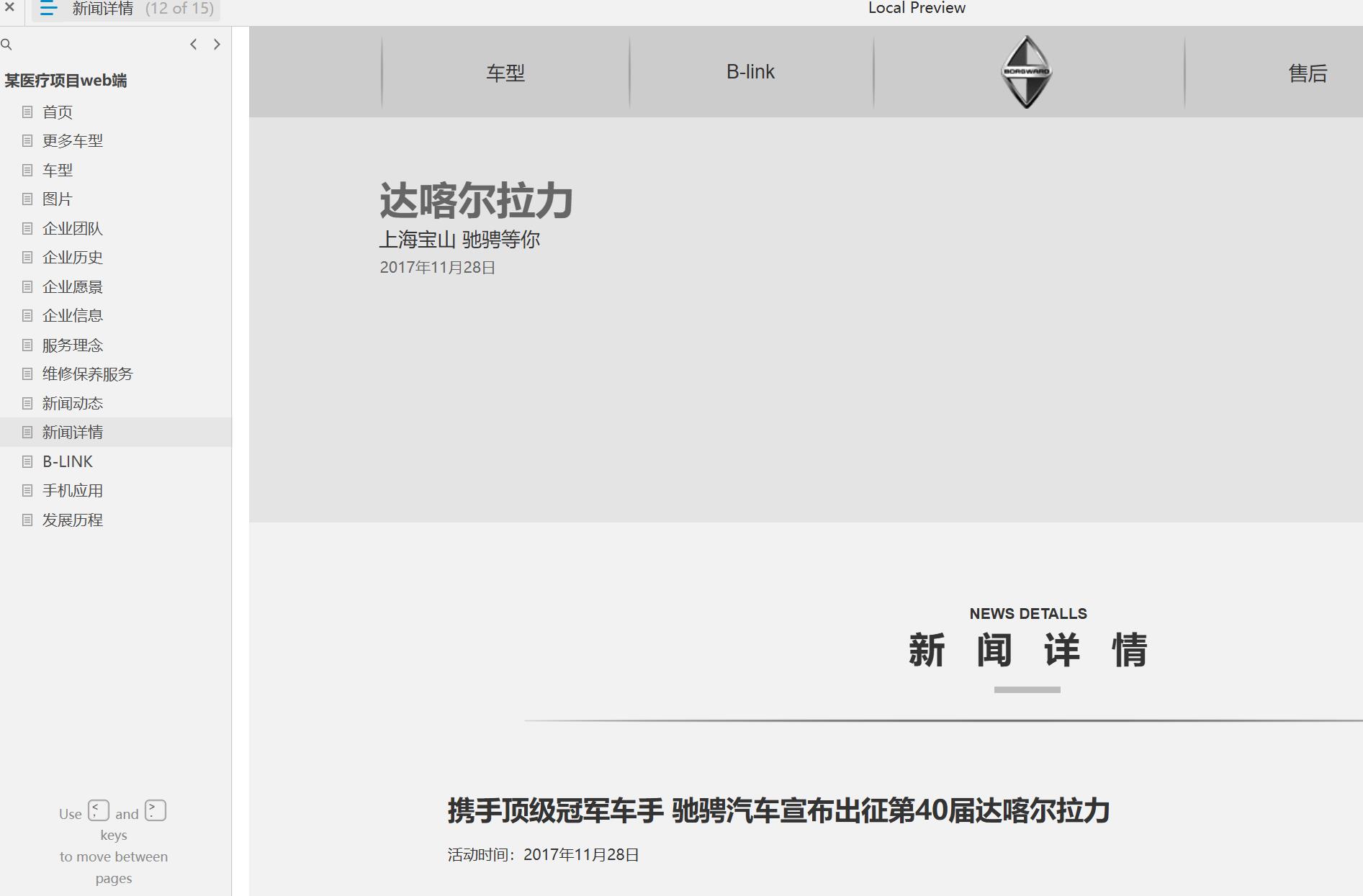Click the 上海宝山 驰骋等你 subtitle
The width and height of the screenshot is (1363, 896).
pyautogui.click(x=459, y=240)
